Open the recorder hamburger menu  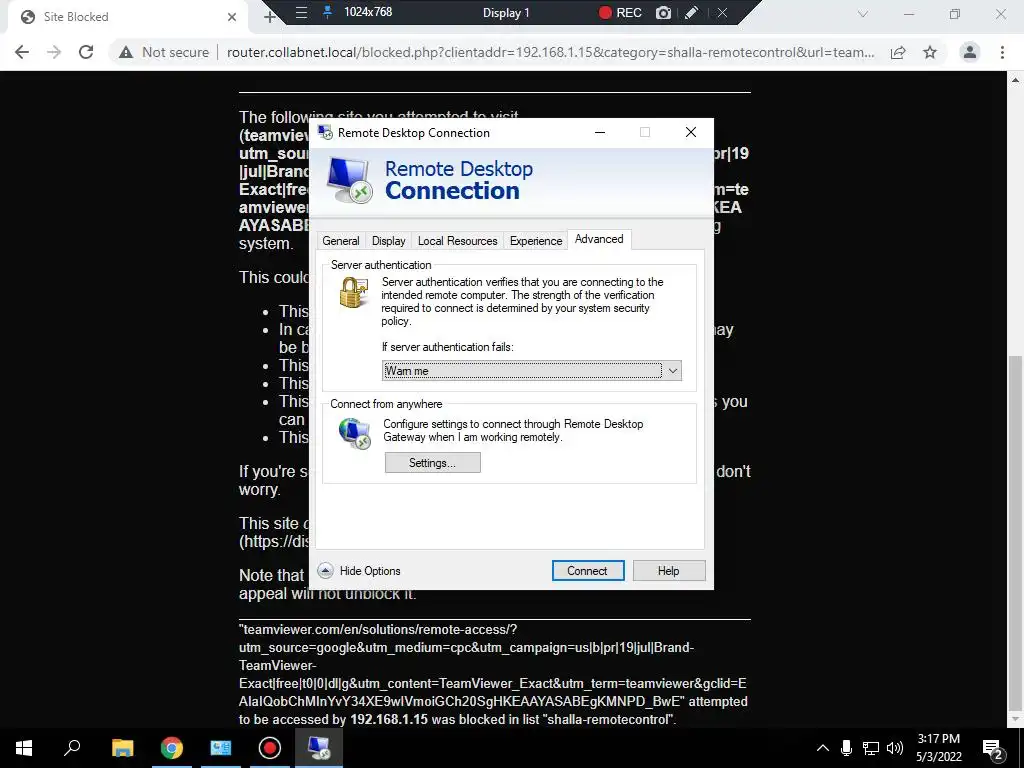(301, 12)
